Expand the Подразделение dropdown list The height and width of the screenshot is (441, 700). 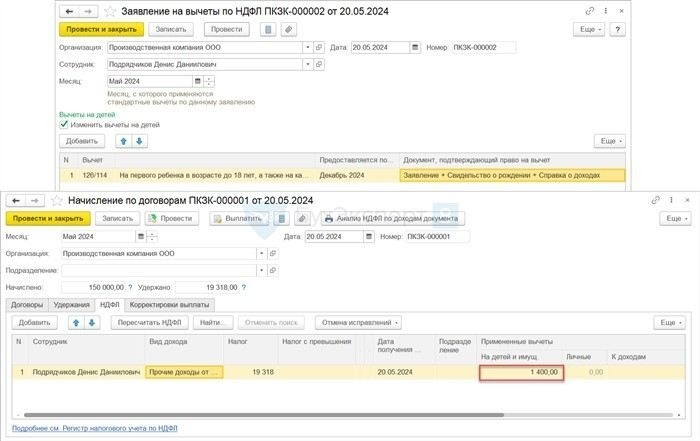click(262, 270)
